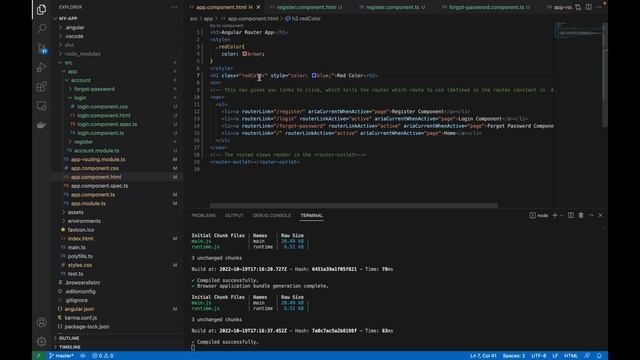This screenshot has width=640, height=360.
Task: Click the blue color swatch on line 7
Action: (x=314, y=75)
